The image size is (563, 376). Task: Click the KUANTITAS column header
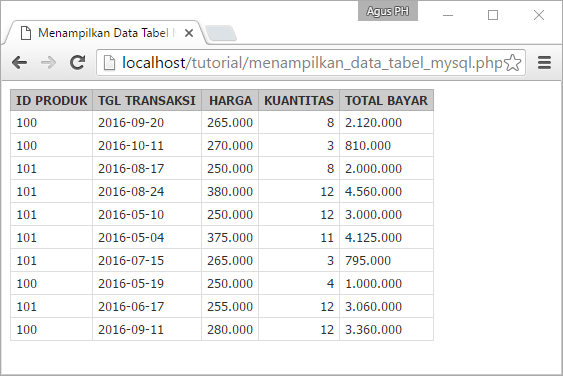[x=299, y=100]
